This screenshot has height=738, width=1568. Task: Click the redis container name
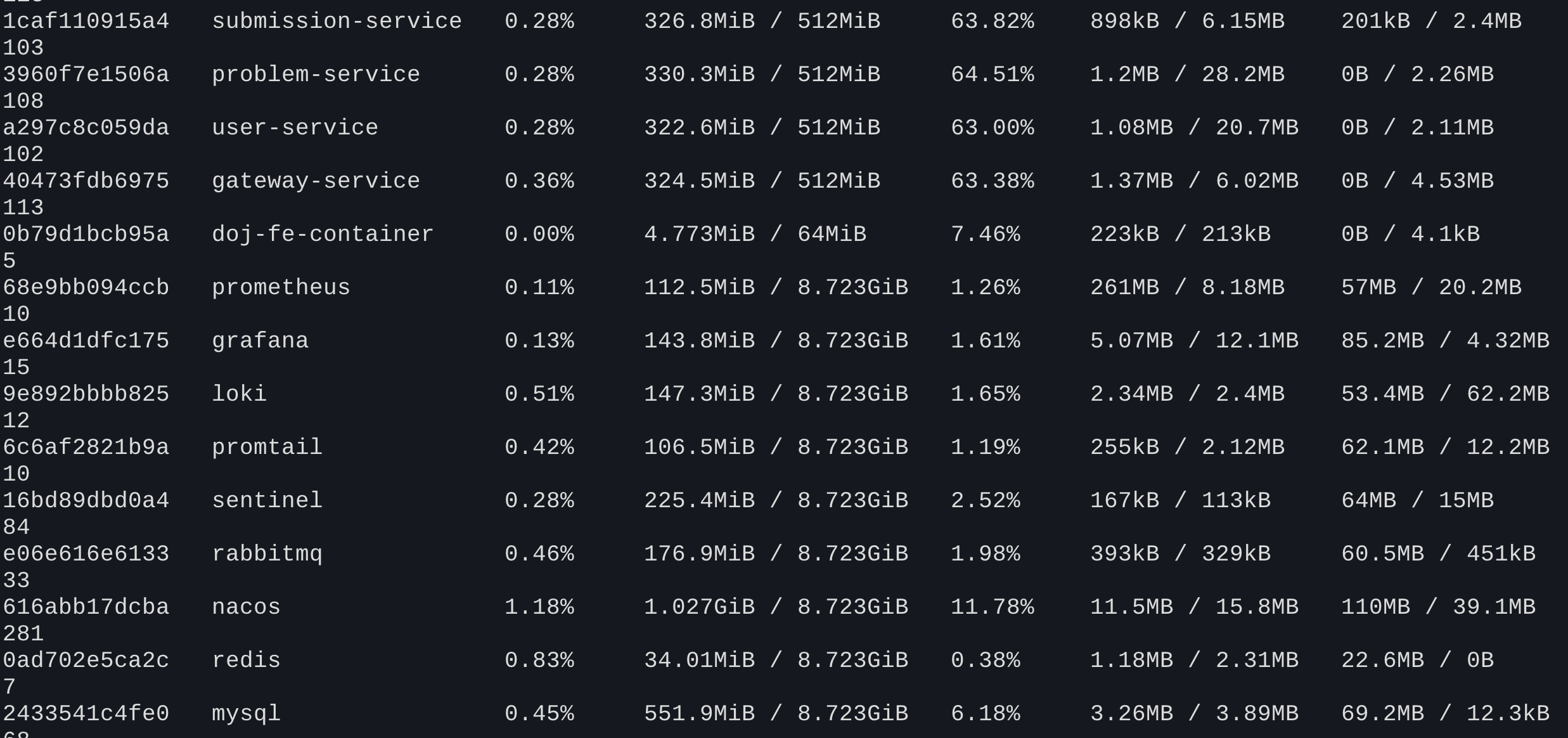click(x=246, y=661)
